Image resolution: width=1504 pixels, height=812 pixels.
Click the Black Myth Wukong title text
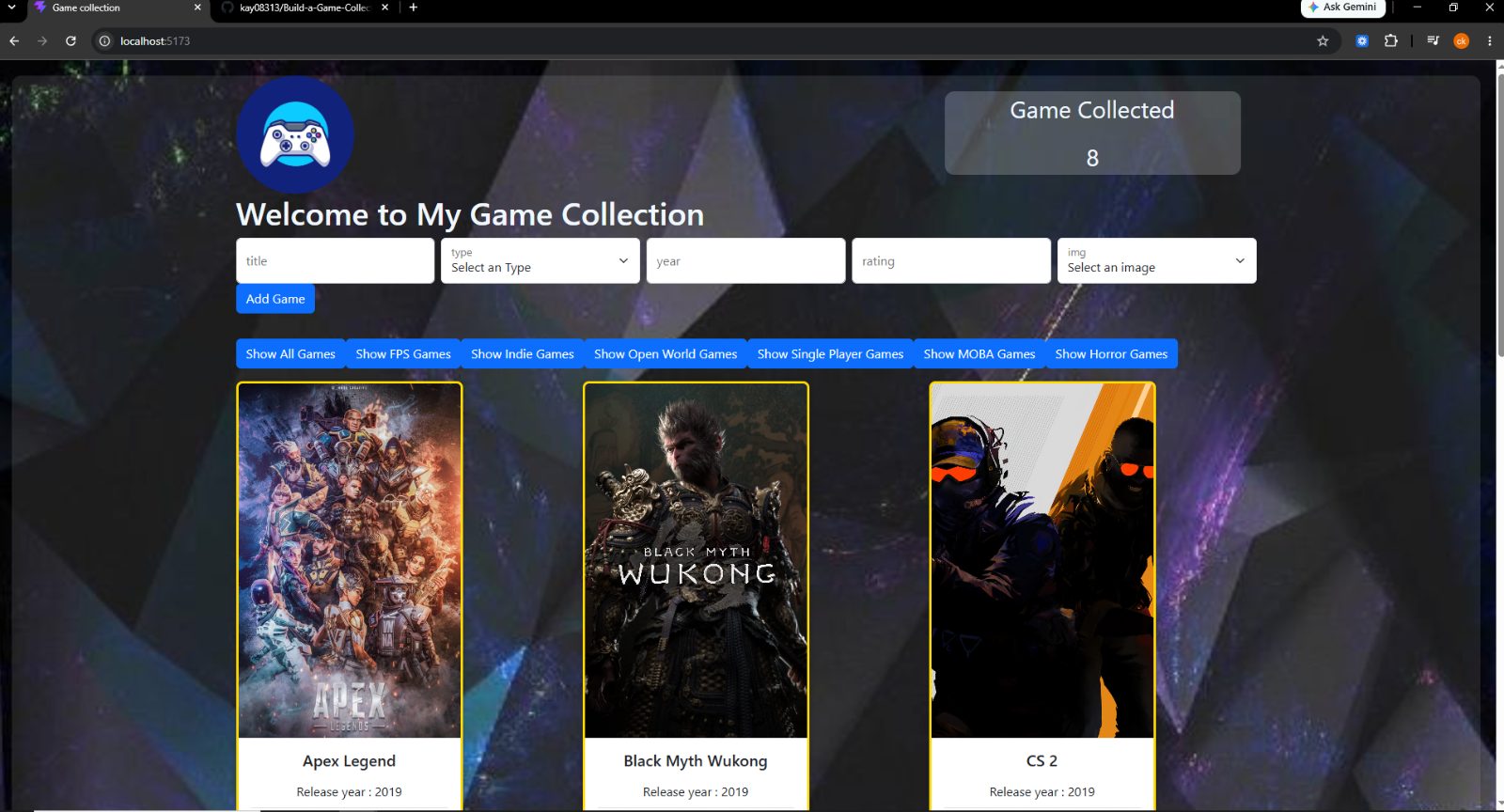pos(696,761)
